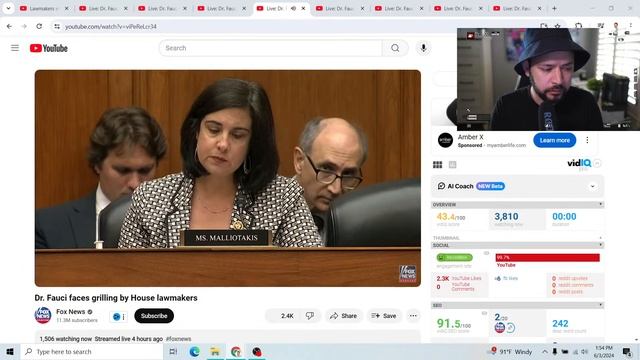
Task: Start voice search with microphone icon
Action: [x=423, y=48]
